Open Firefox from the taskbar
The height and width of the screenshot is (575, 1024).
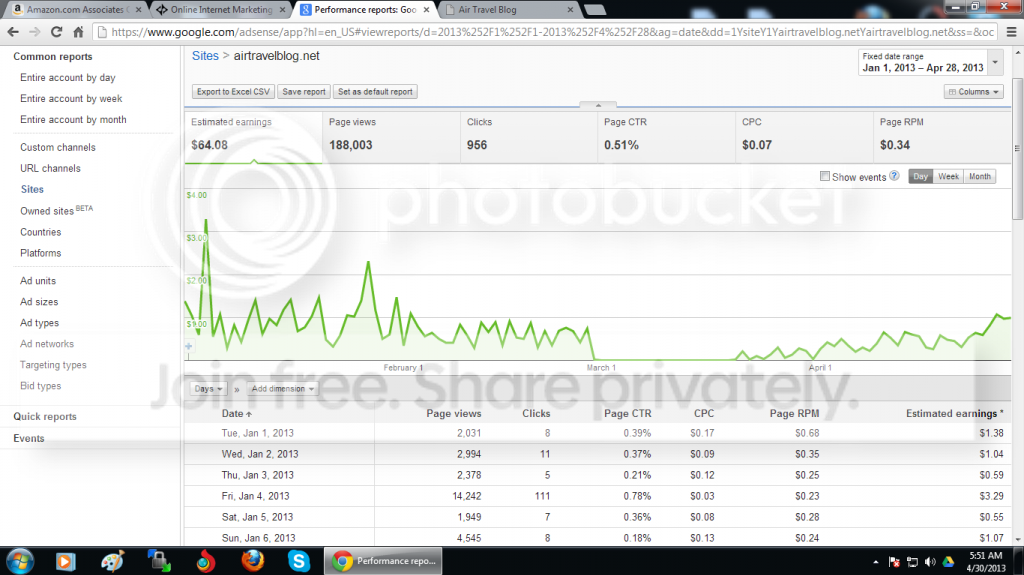253,561
